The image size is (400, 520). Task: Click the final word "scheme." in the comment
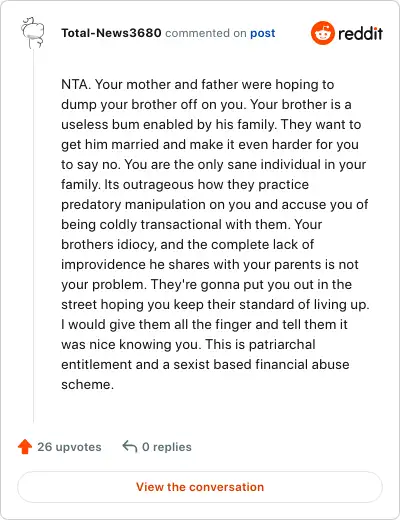click(88, 384)
